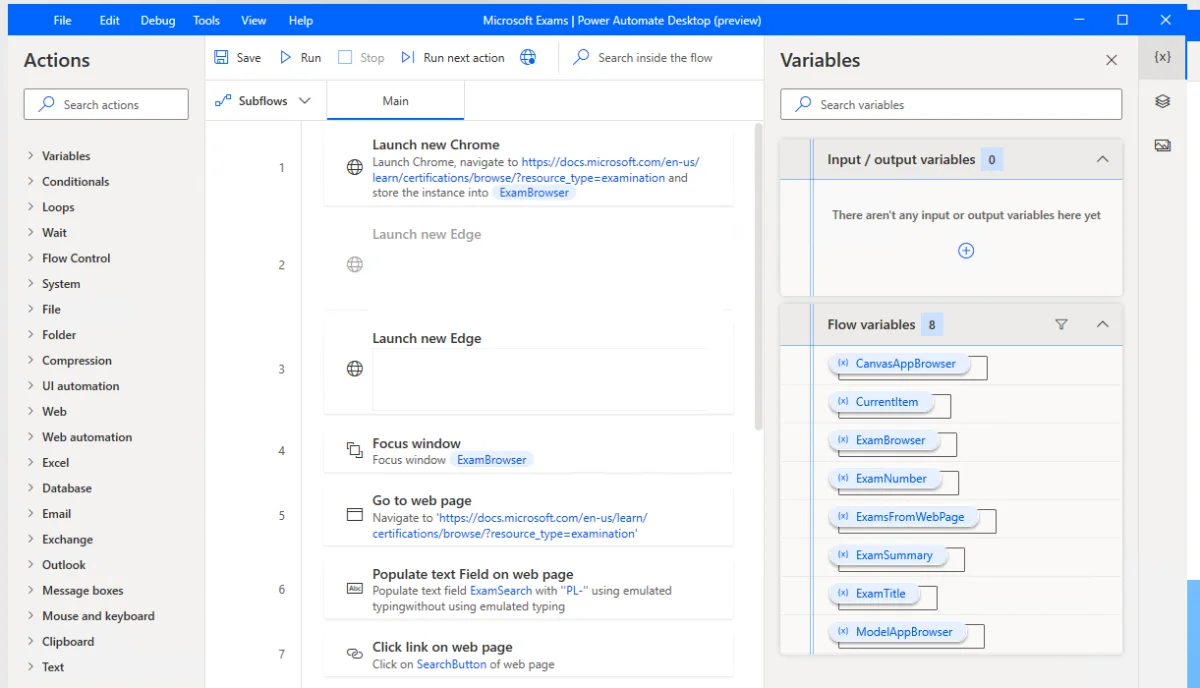Click ExamSearch link in step 6
1200x688 pixels.
click(502, 591)
